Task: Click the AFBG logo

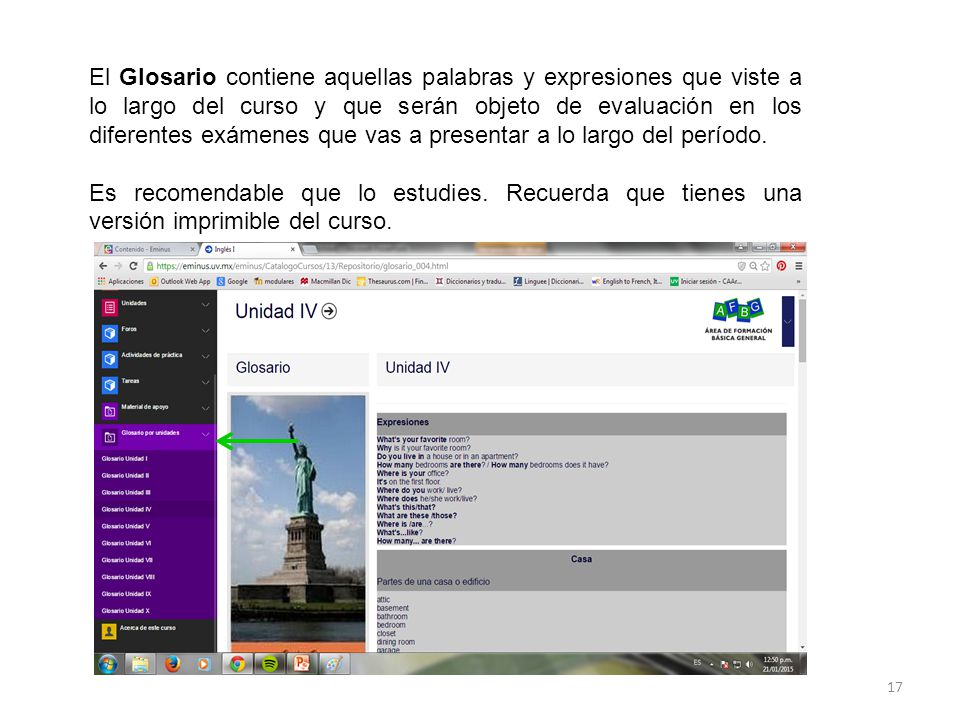Action: pos(738,320)
